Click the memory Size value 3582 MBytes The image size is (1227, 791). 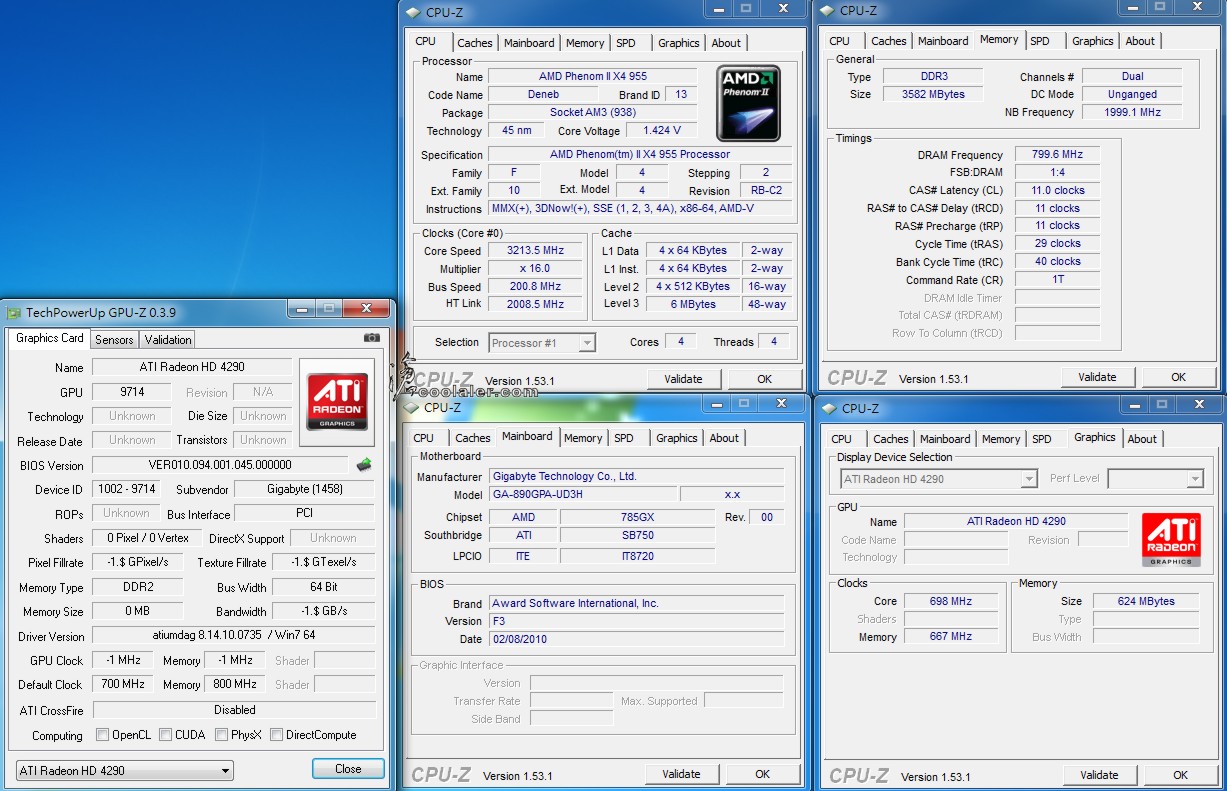[x=934, y=94]
